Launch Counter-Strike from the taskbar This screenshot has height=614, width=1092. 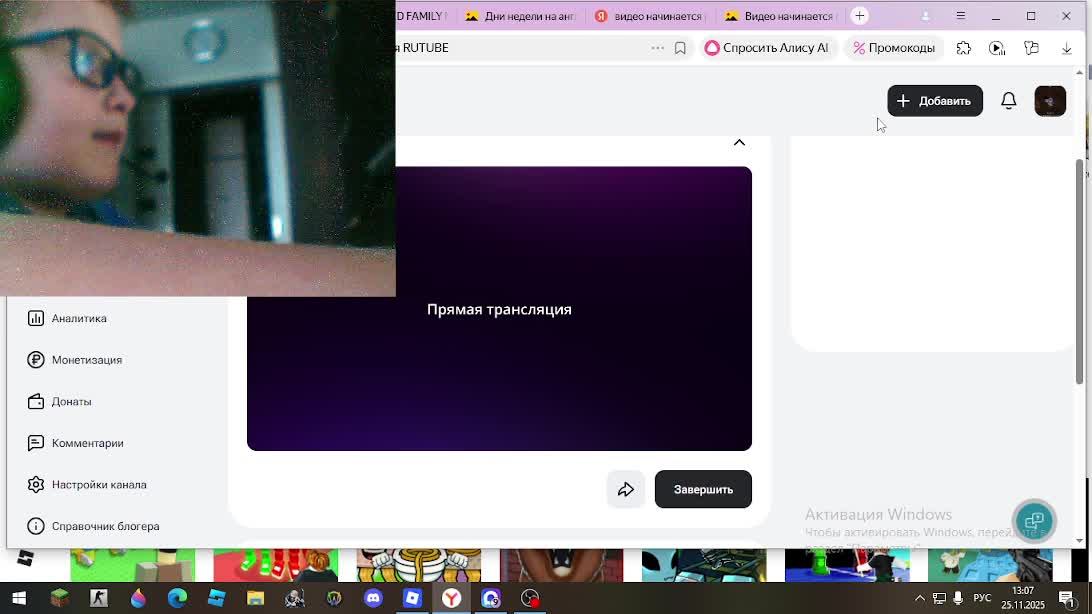click(x=99, y=598)
